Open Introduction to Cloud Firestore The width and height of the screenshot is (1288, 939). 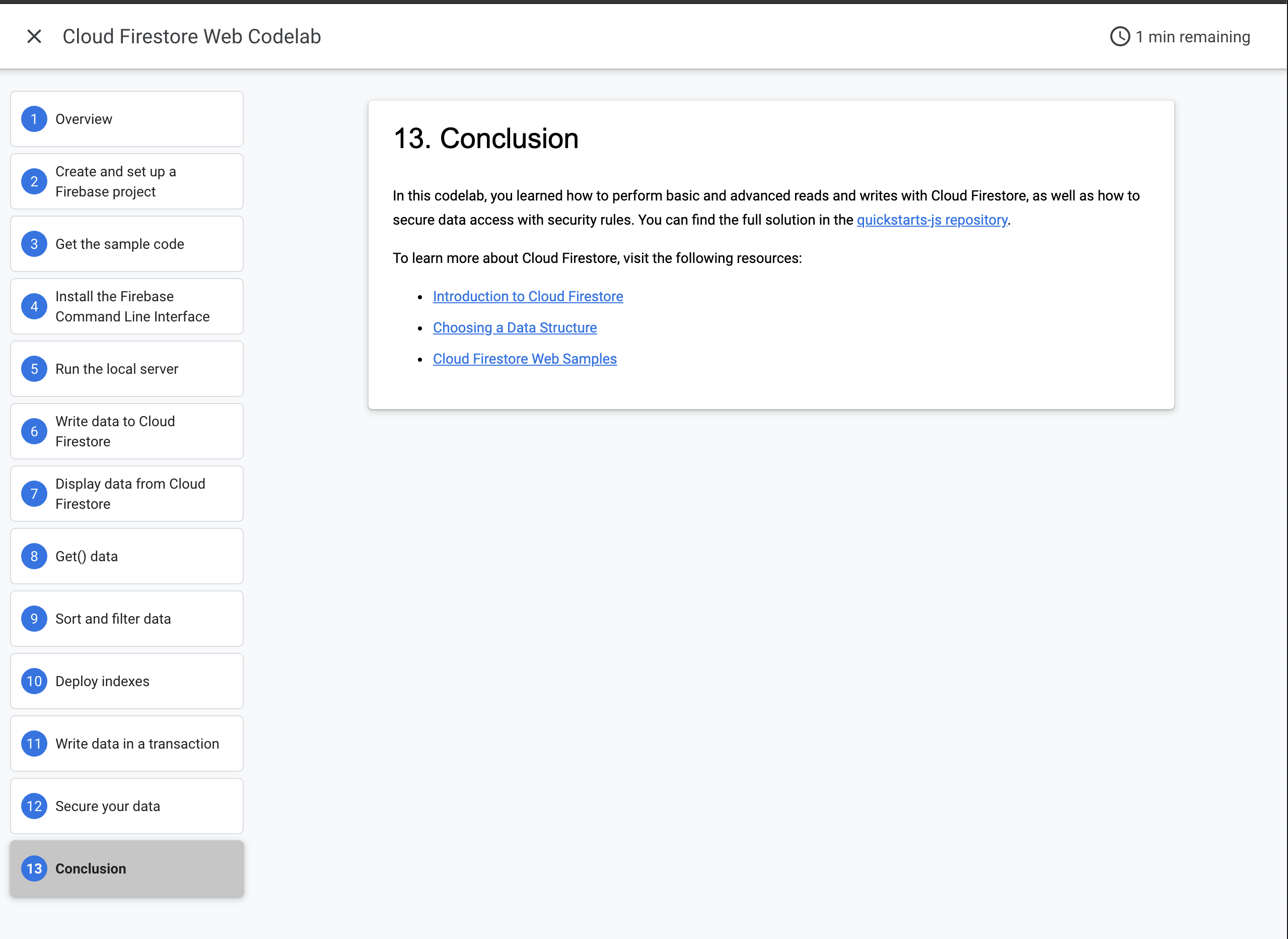click(x=528, y=296)
